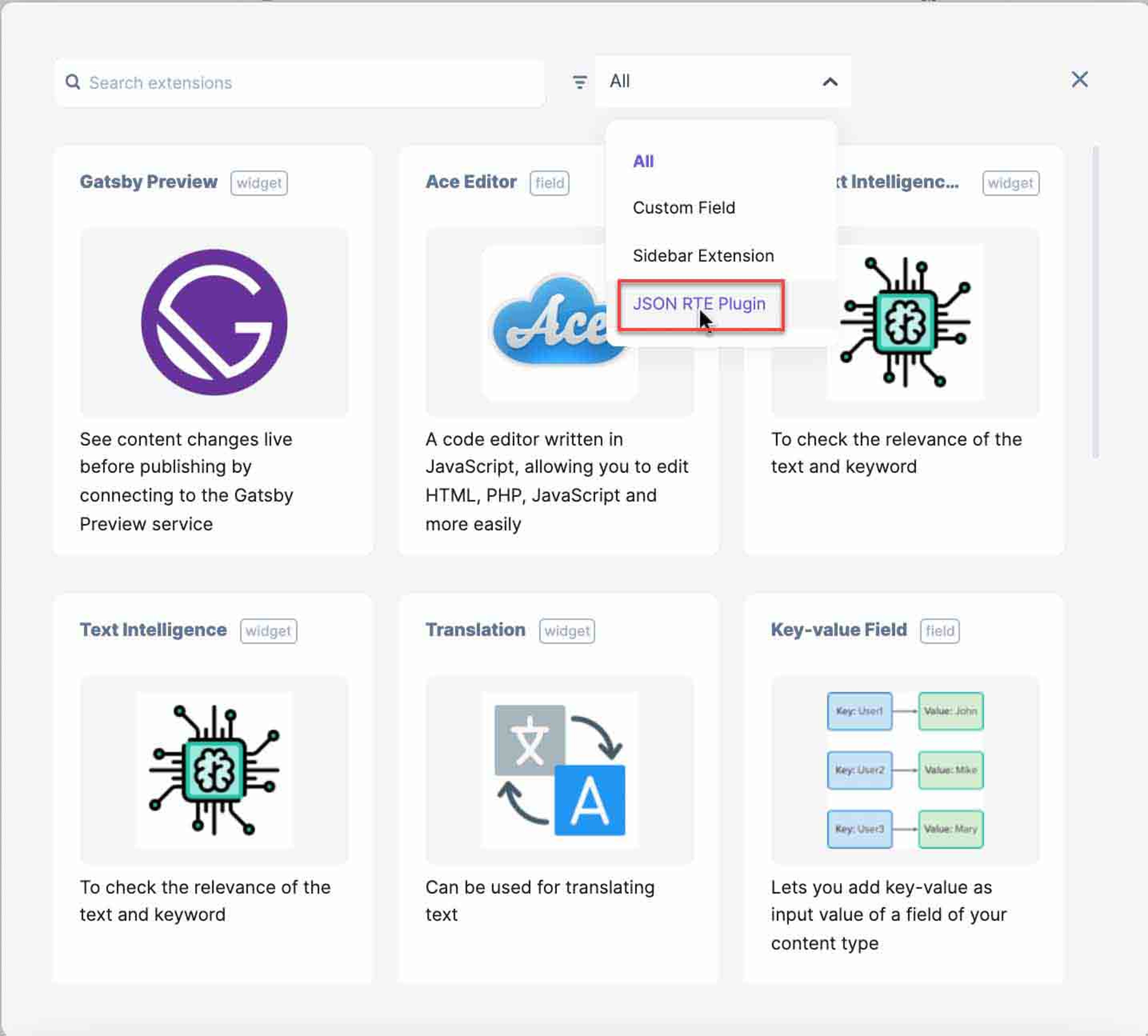The height and width of the screenshot is (1036, 1148).
Task: Click the filter lines icon
Action: point(579,83)
